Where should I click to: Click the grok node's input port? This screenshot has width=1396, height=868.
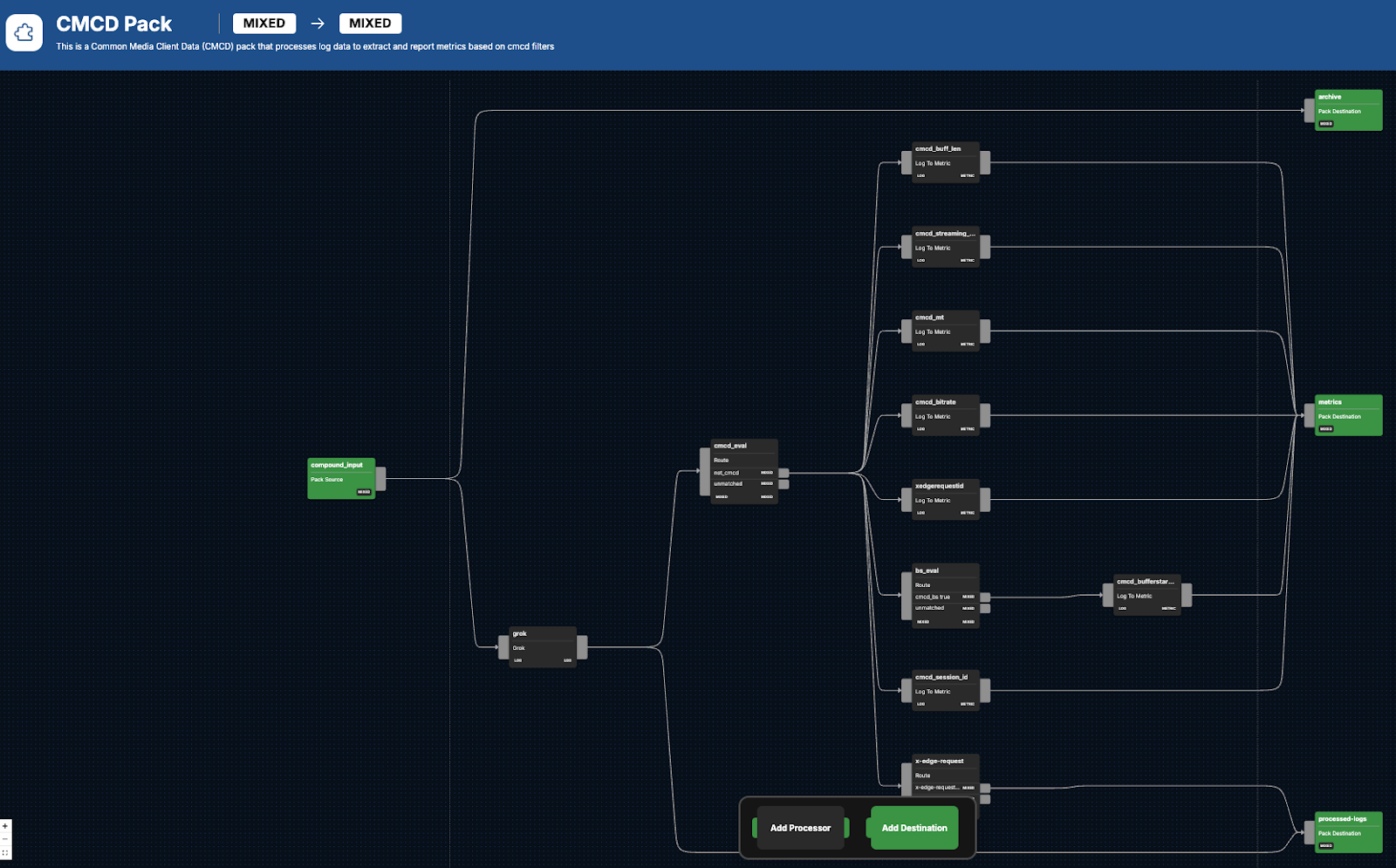[x=503, y=647]
